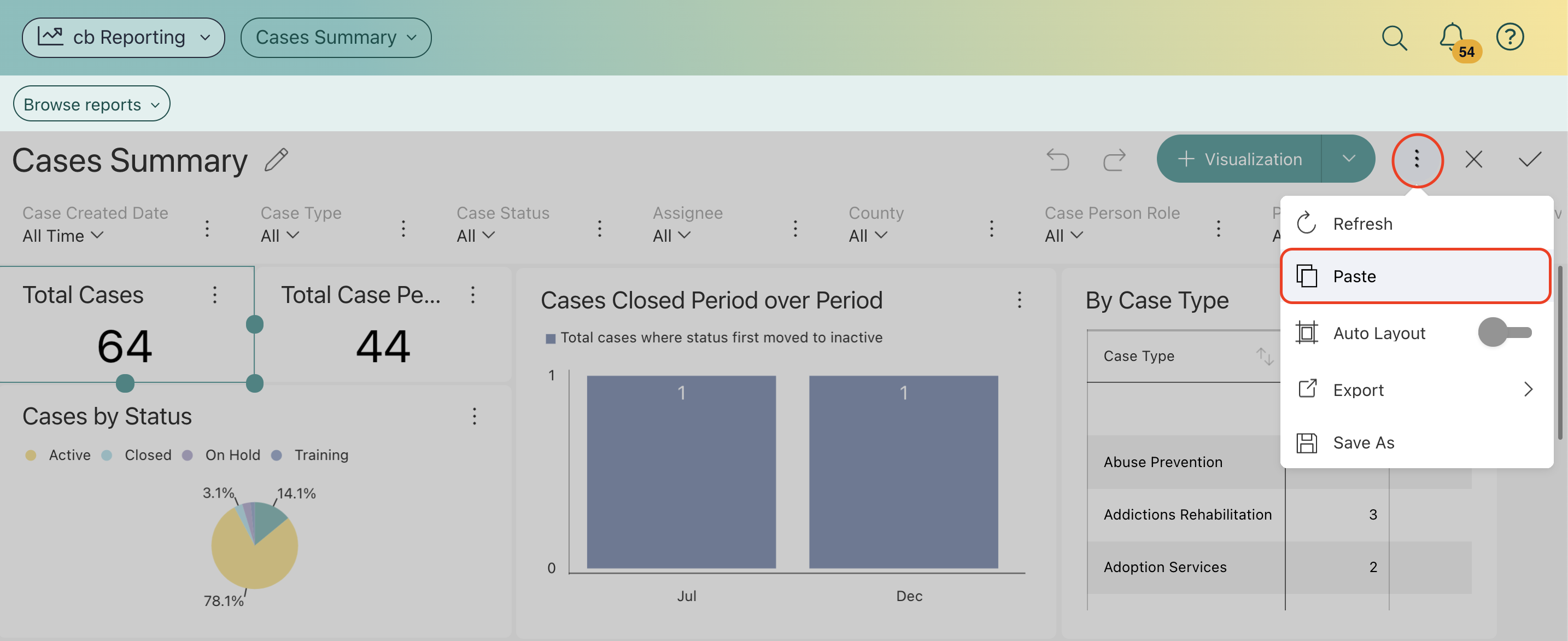Sort the Case Type column header

pyautogui.click(x=1264, y=356)
